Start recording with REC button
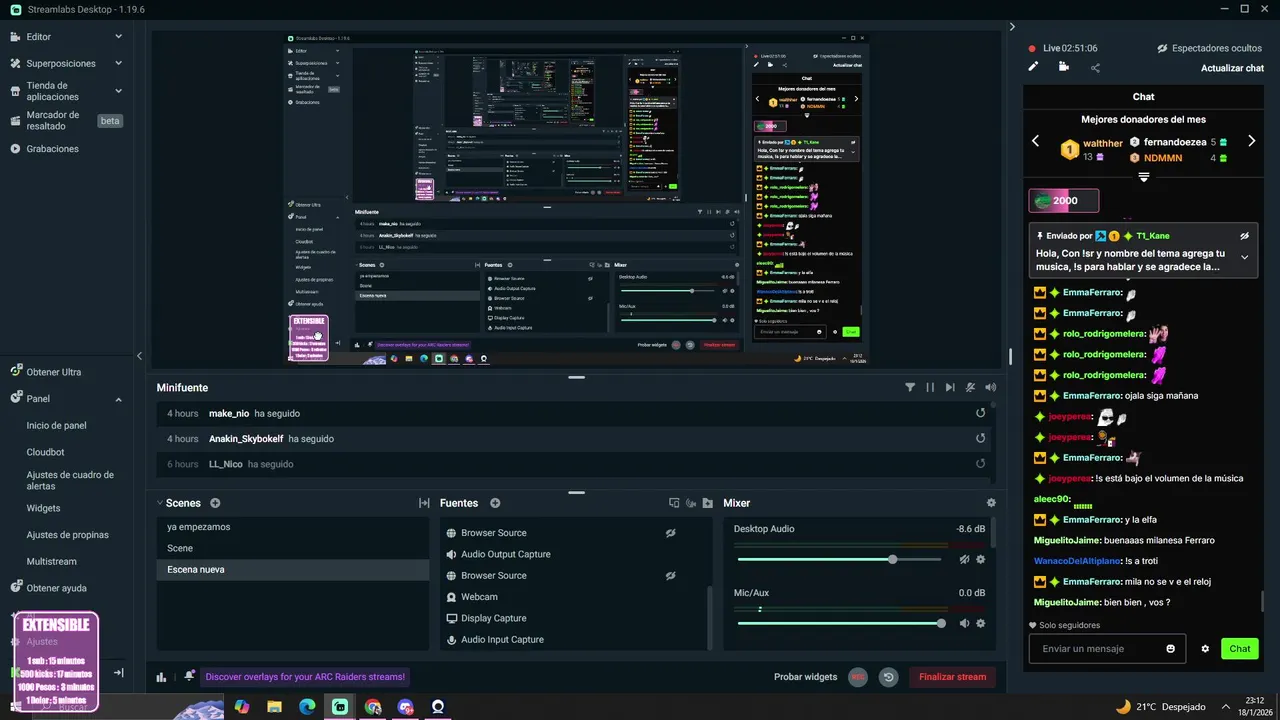 858,677
